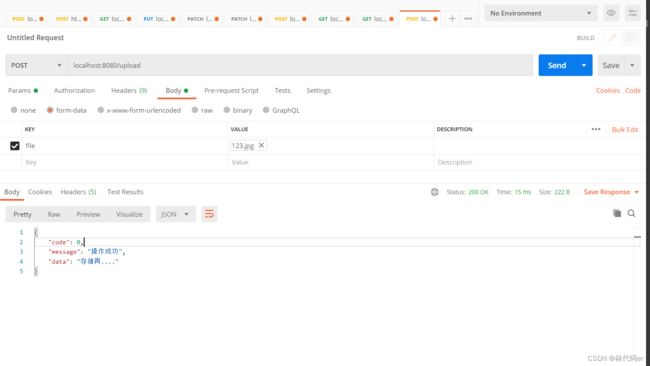Toggle line wrap icon next to JSON
The height and width of the screenshot is (366, 650).
click(x=209, y=214)
